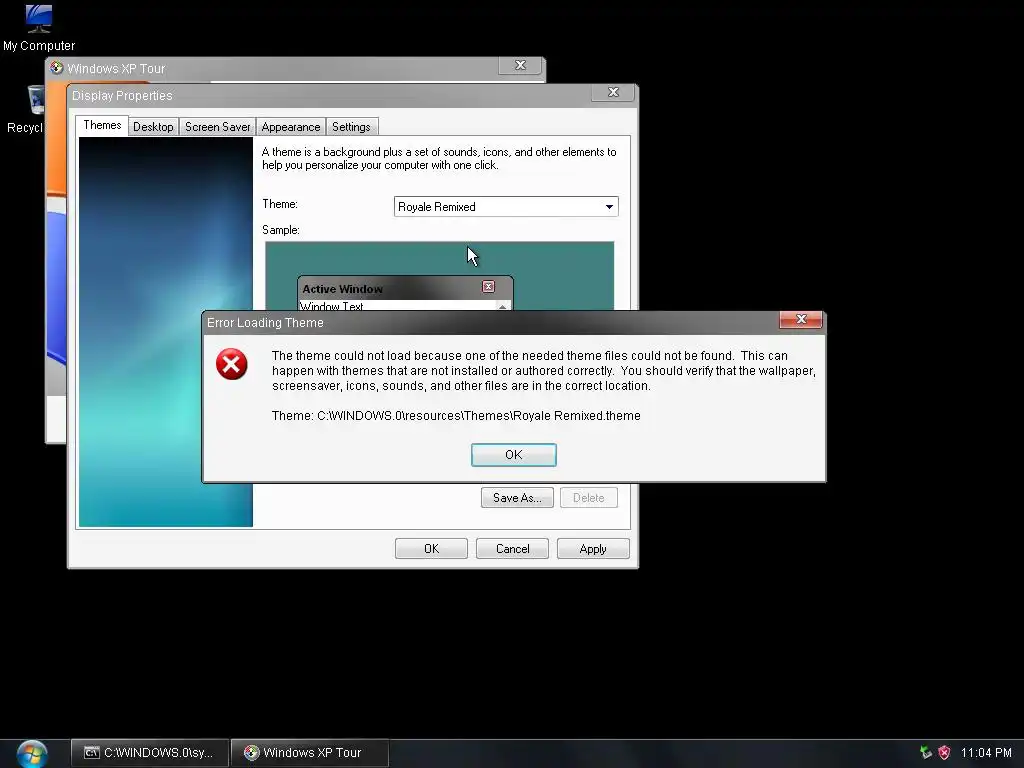Select Windows XP Tour taskbar button
The image size is (1024, 768).
(310, 753)
